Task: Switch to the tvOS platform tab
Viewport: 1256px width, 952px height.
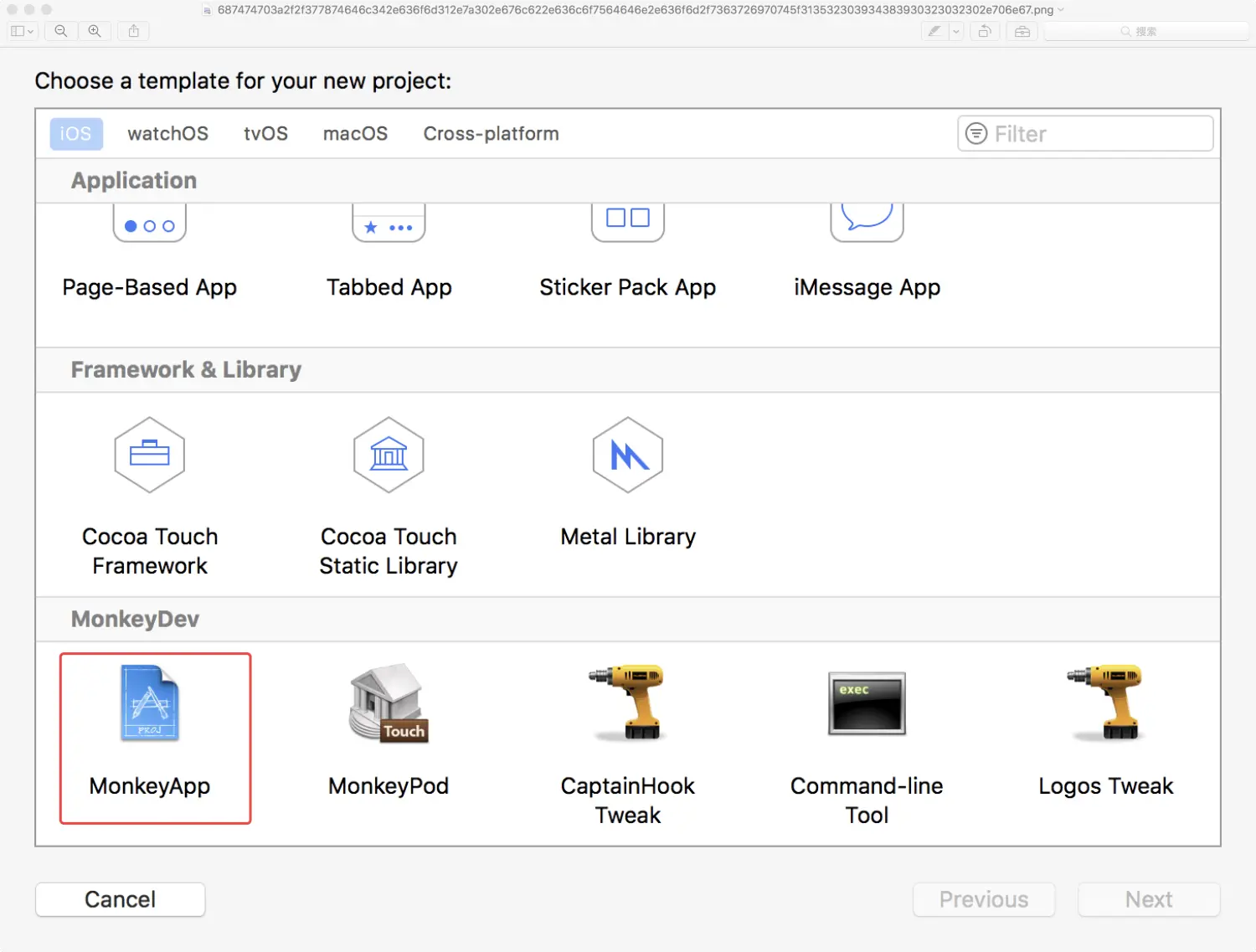Action: click(265, 134)
